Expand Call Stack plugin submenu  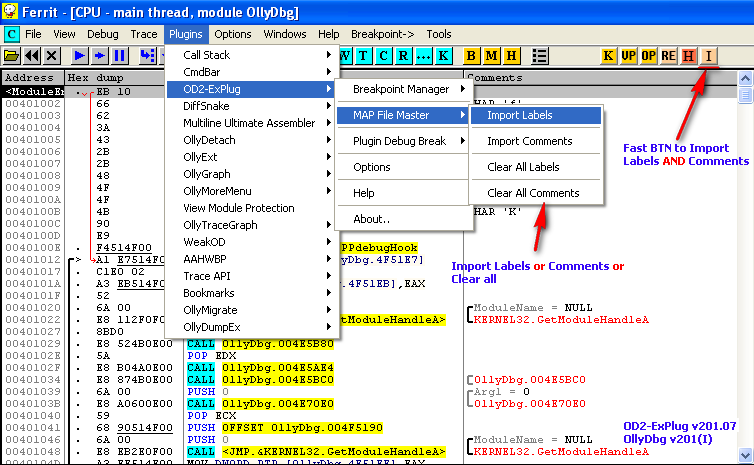tap(251, 55)
